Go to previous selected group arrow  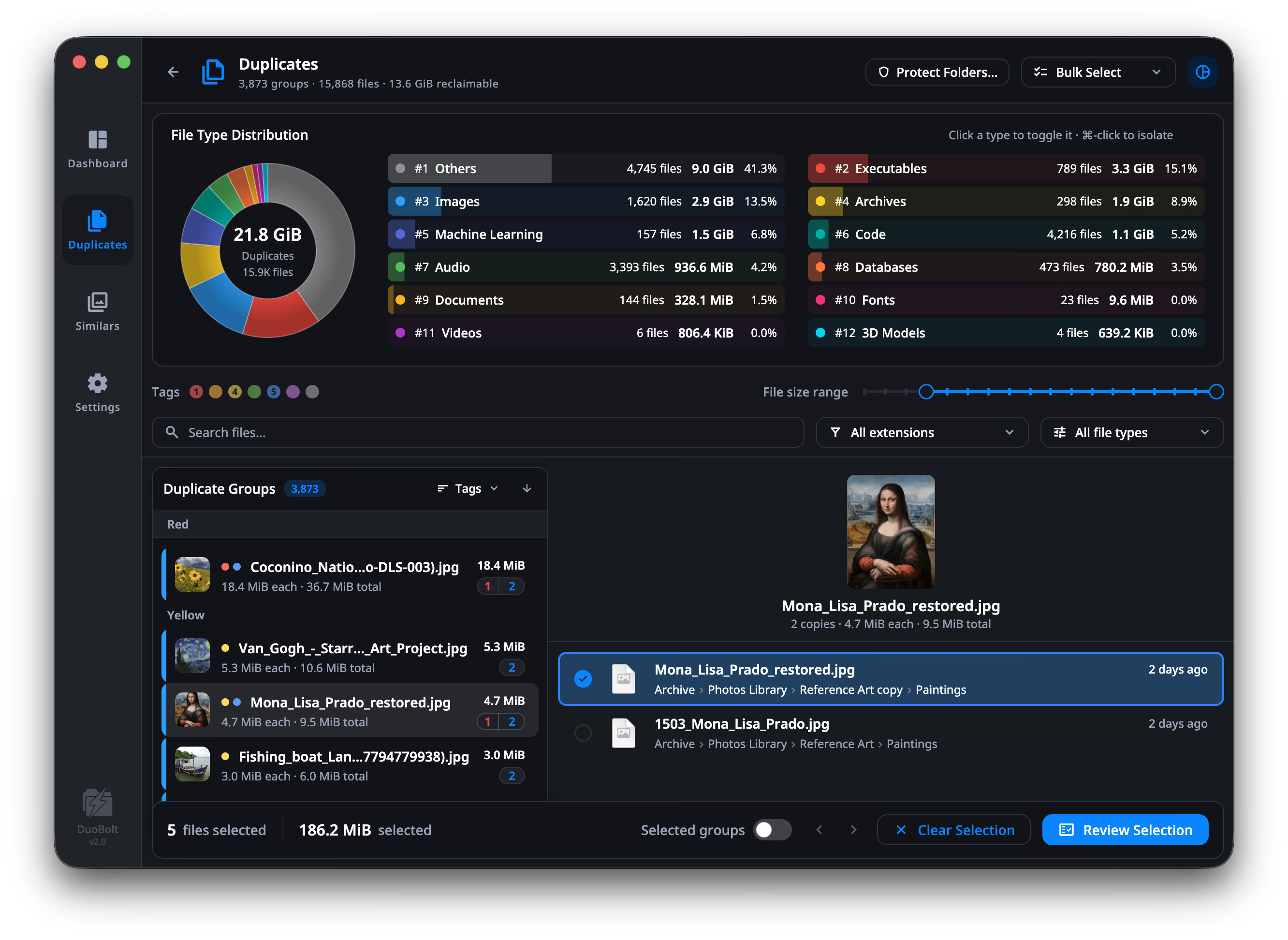(x=819, y=830)
